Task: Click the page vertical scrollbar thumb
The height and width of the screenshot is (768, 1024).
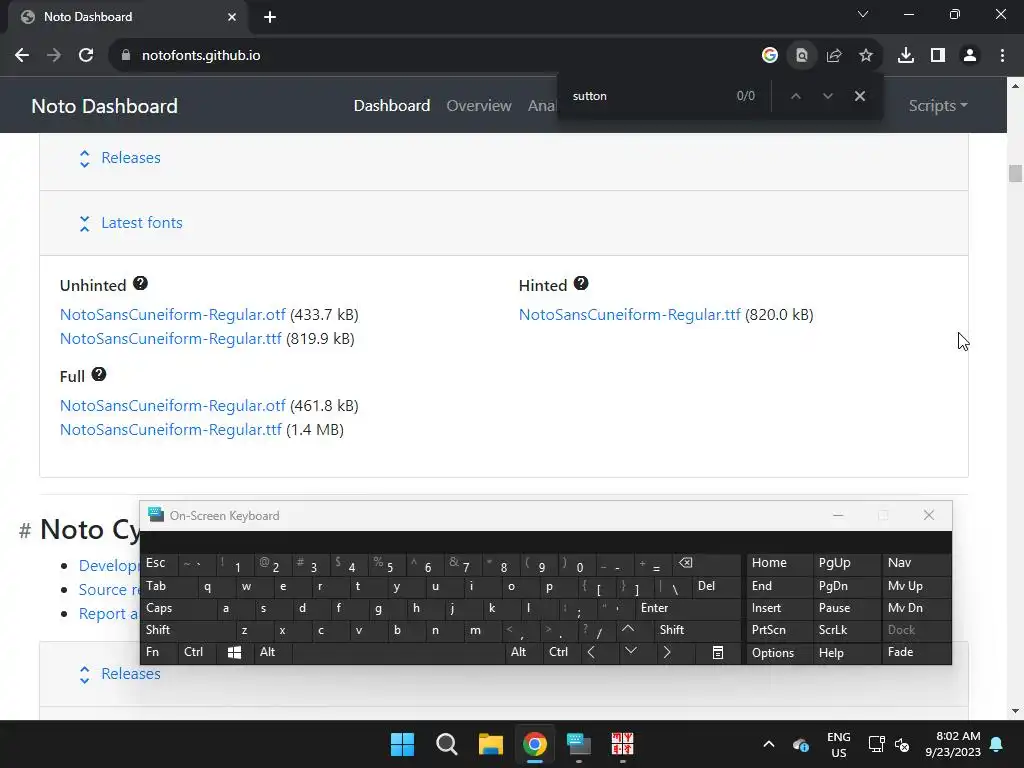Action: click(x=1015, y=173)
